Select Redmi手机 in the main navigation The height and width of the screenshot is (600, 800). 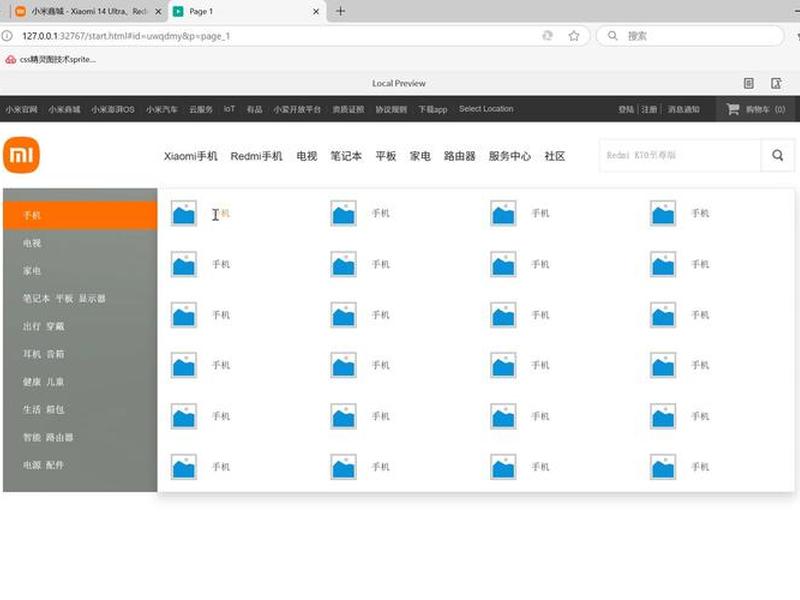[x=256, y=156]
